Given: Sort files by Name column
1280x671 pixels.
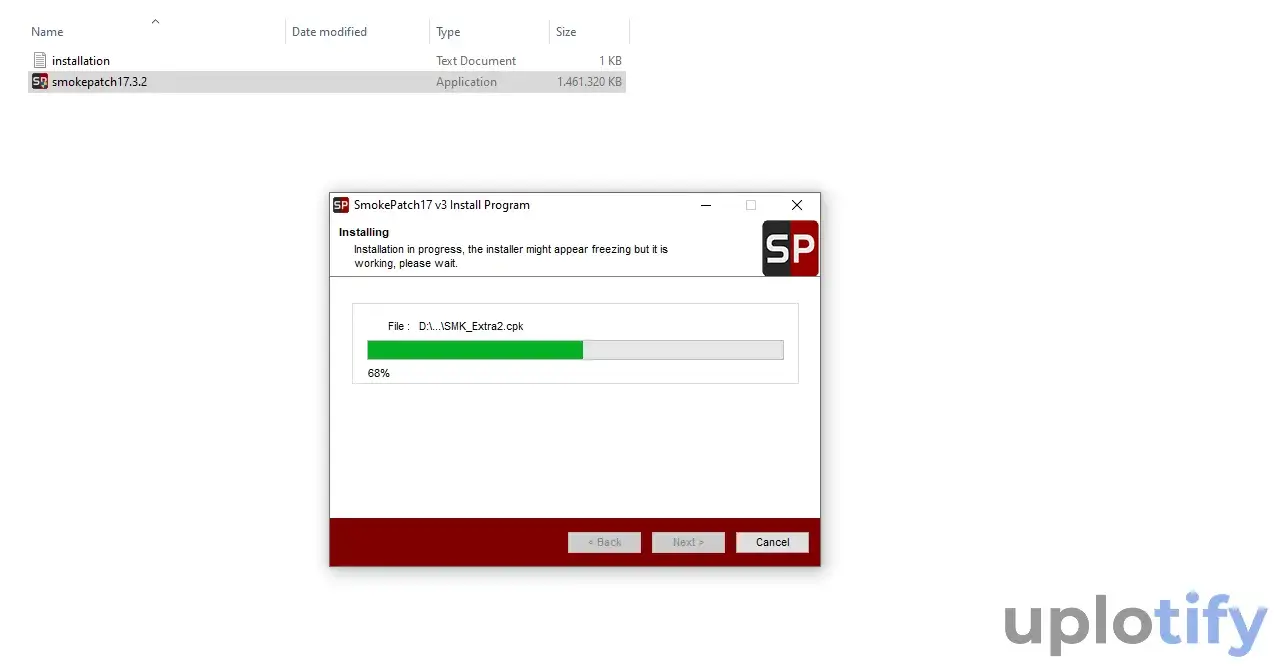Looking at the screenshot, I should pyautogui.click(x=47, y=32).
